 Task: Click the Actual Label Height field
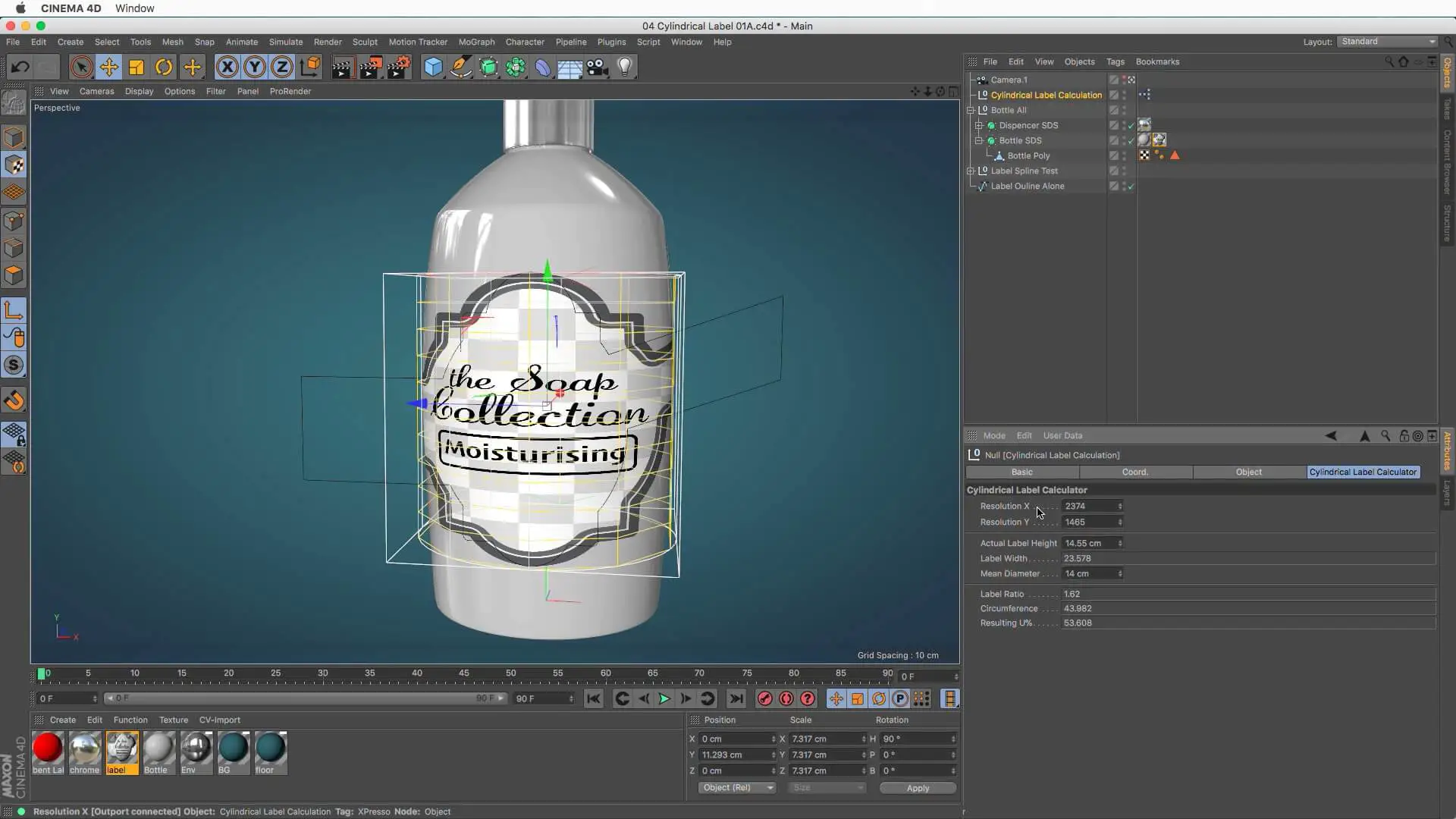tap(1088, 543)
